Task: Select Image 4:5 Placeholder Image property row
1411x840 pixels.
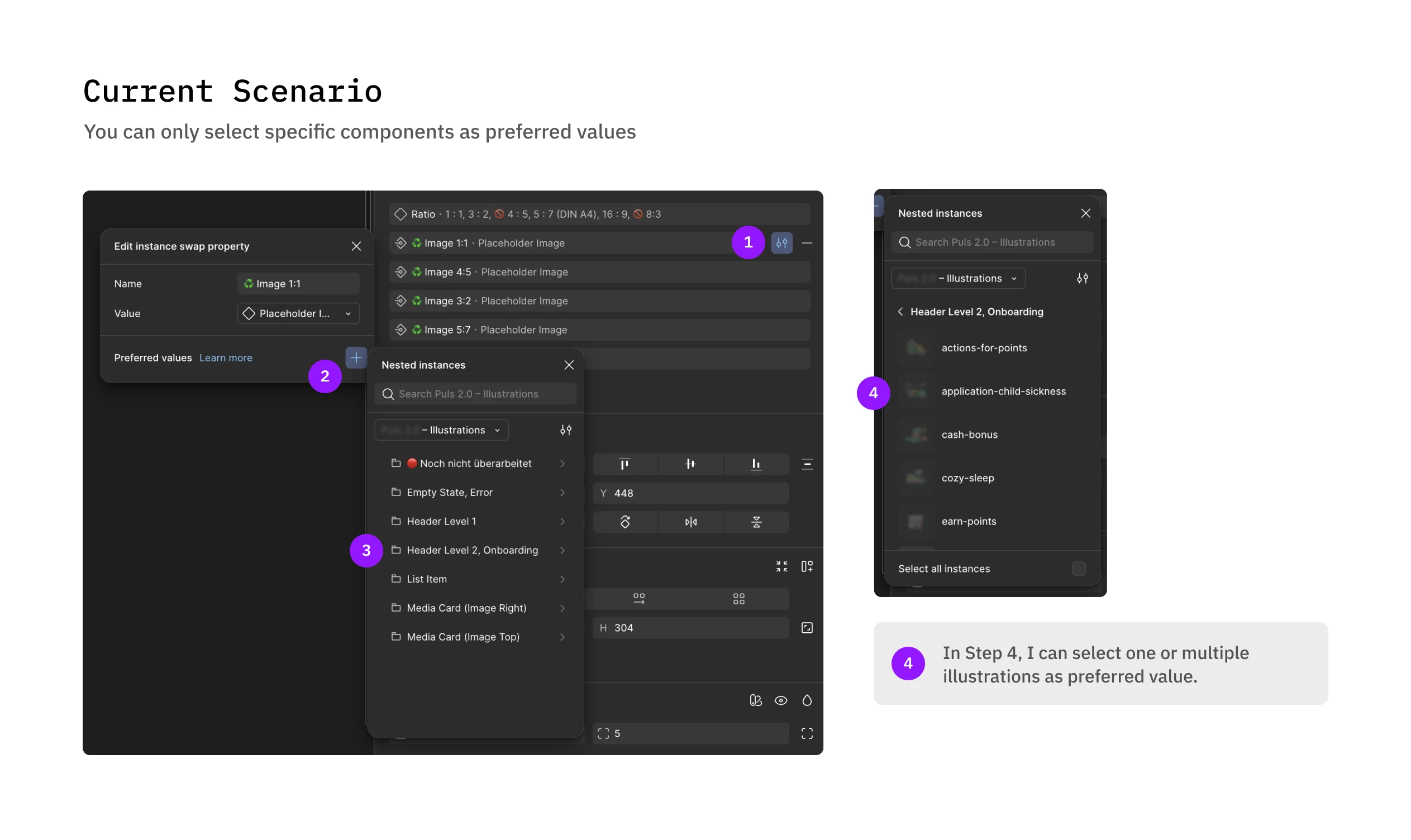Action: (x=599, y=271)
